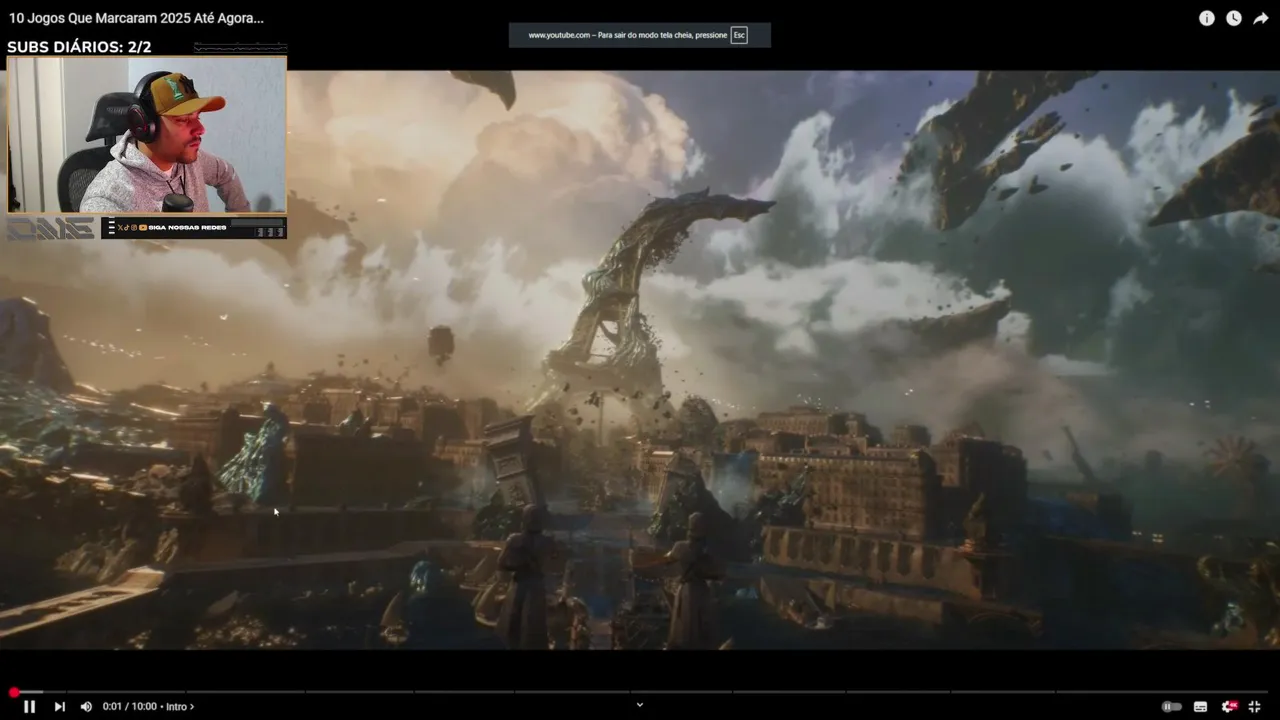This screenshot has width=1280, height=720.
Task: Add video to Watch later
Action: tap(1234, 18)
